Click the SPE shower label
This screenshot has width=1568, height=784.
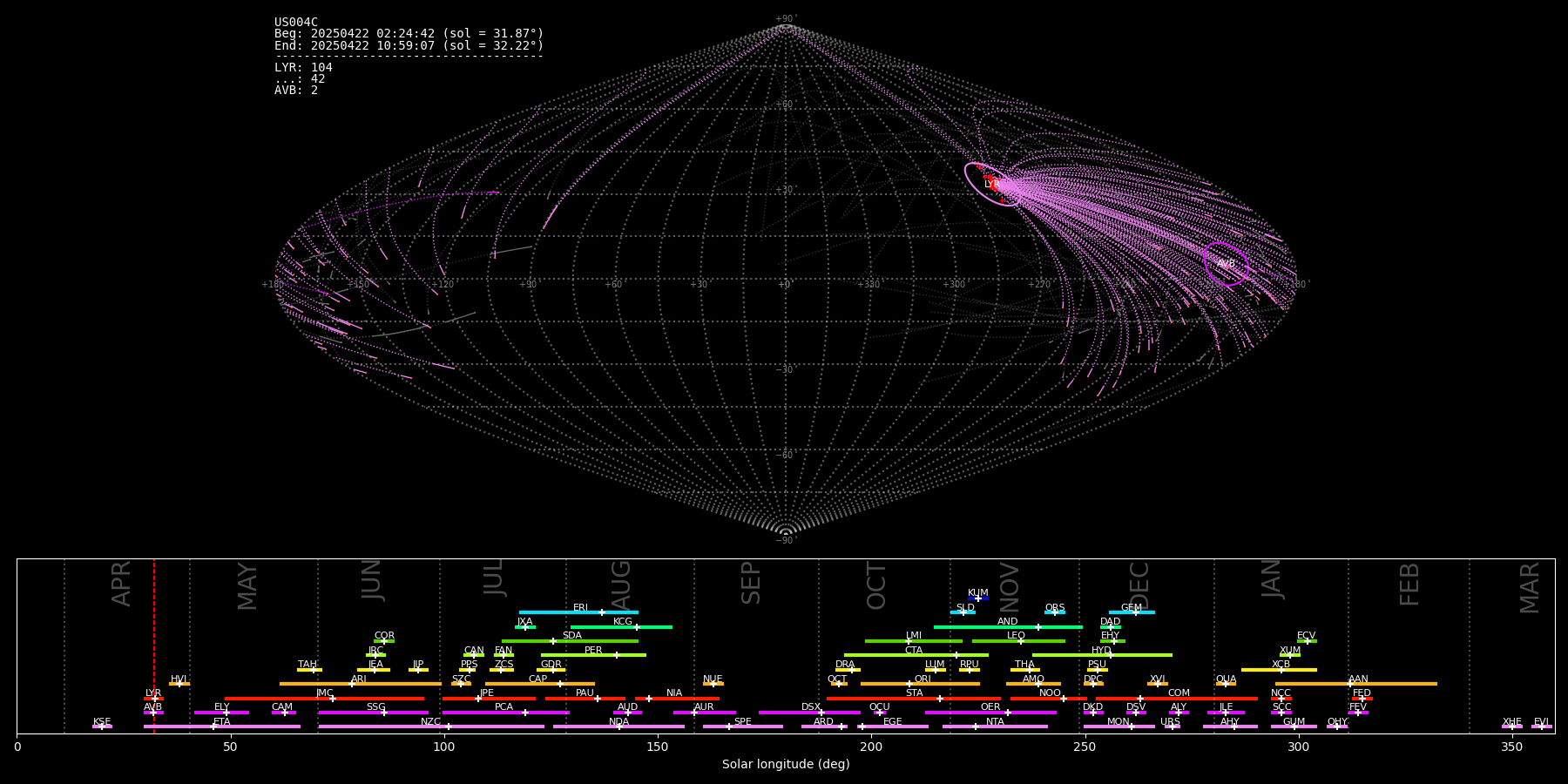[742, 722]
